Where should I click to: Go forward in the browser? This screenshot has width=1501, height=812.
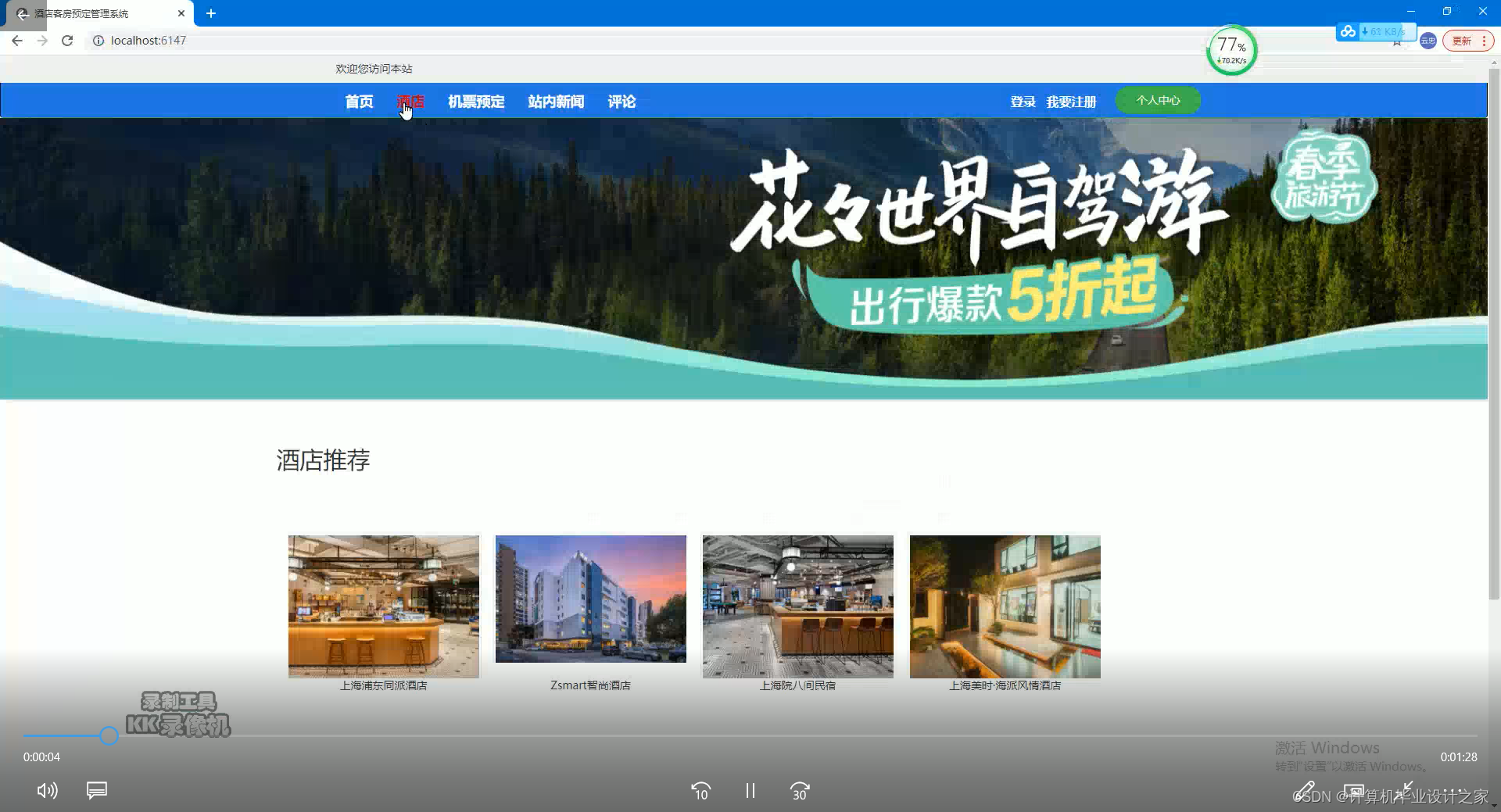click(x=42, y=41)
